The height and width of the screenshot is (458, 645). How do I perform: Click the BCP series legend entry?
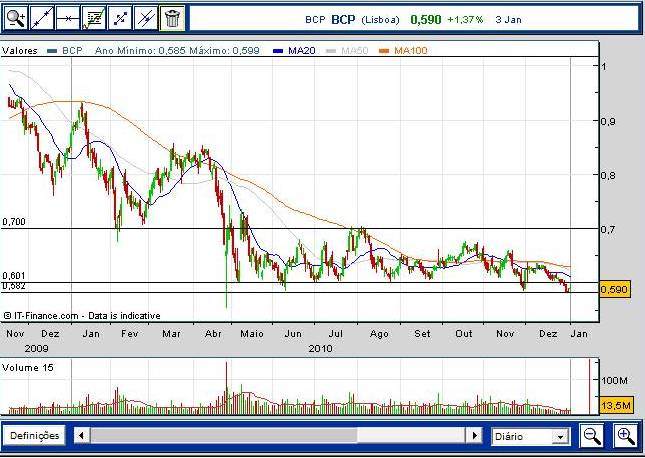coord(72,51)
